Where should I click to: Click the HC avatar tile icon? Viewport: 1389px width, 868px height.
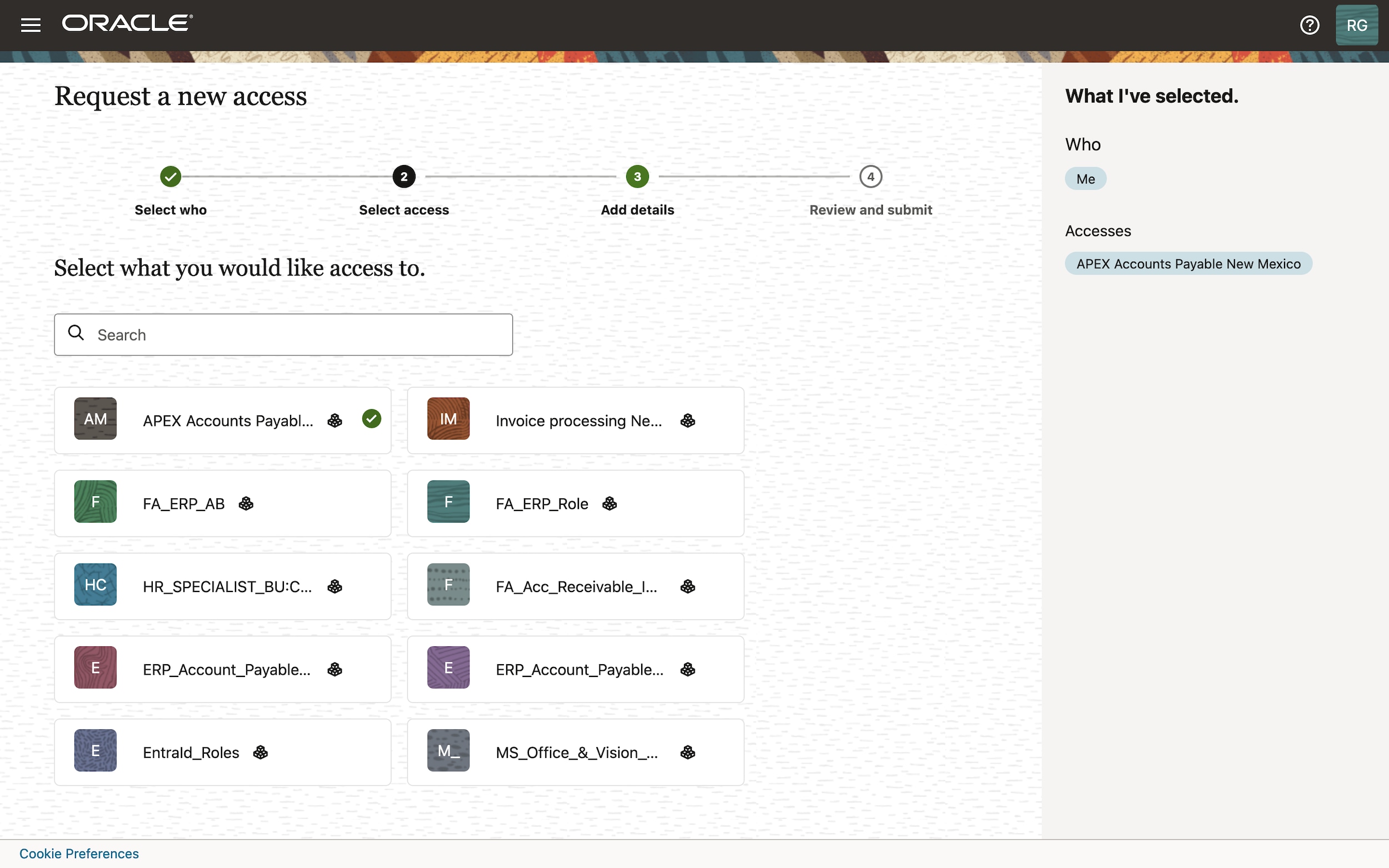coord(96,584)
